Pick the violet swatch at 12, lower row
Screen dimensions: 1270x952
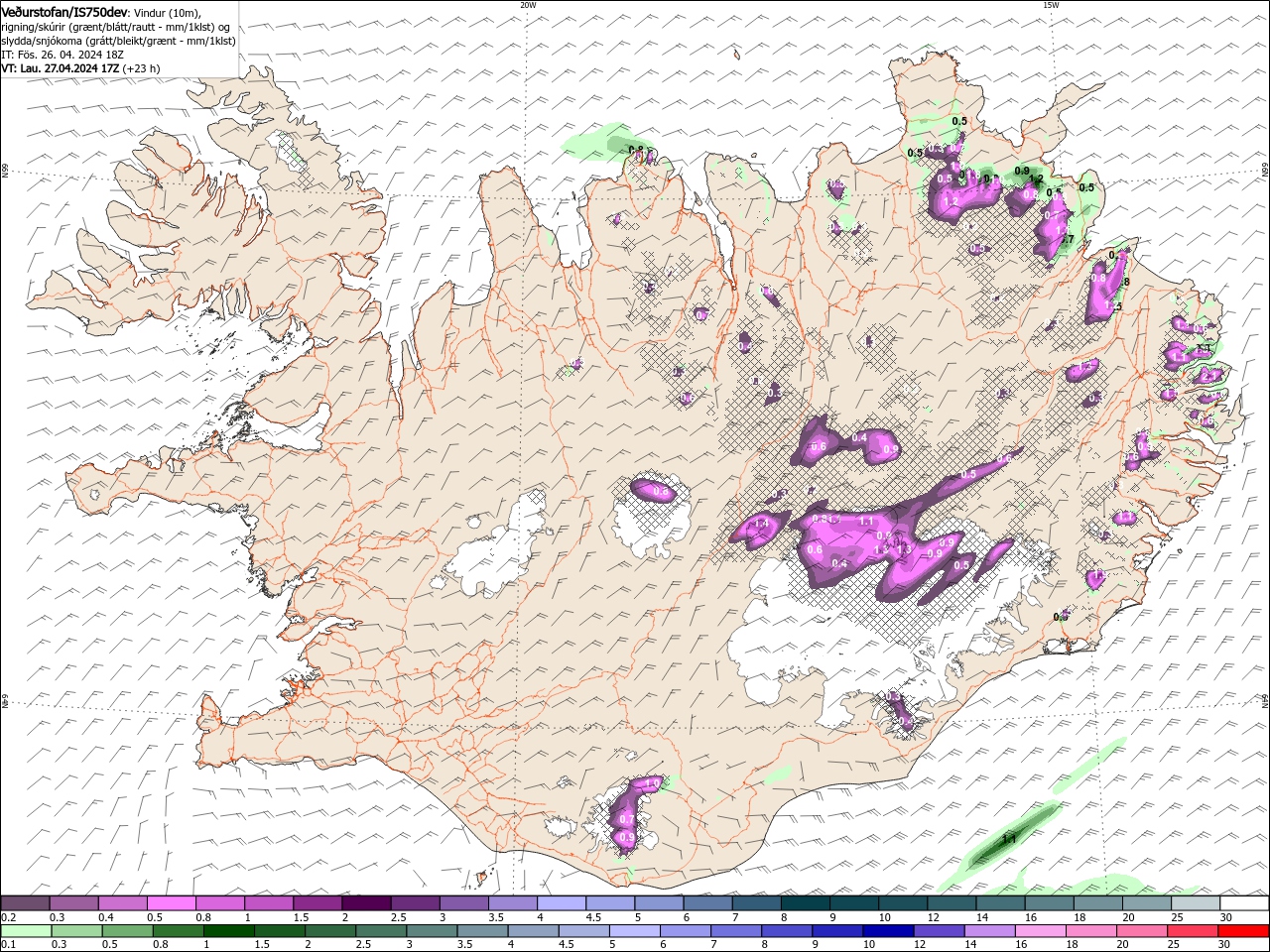938,931
